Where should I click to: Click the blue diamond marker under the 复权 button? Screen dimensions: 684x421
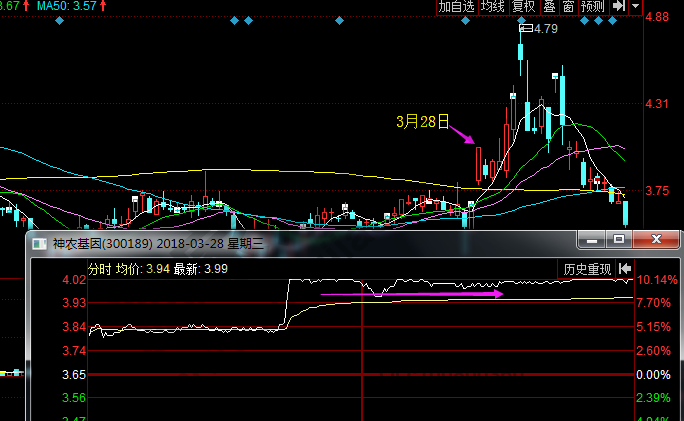tap(523, 20)
